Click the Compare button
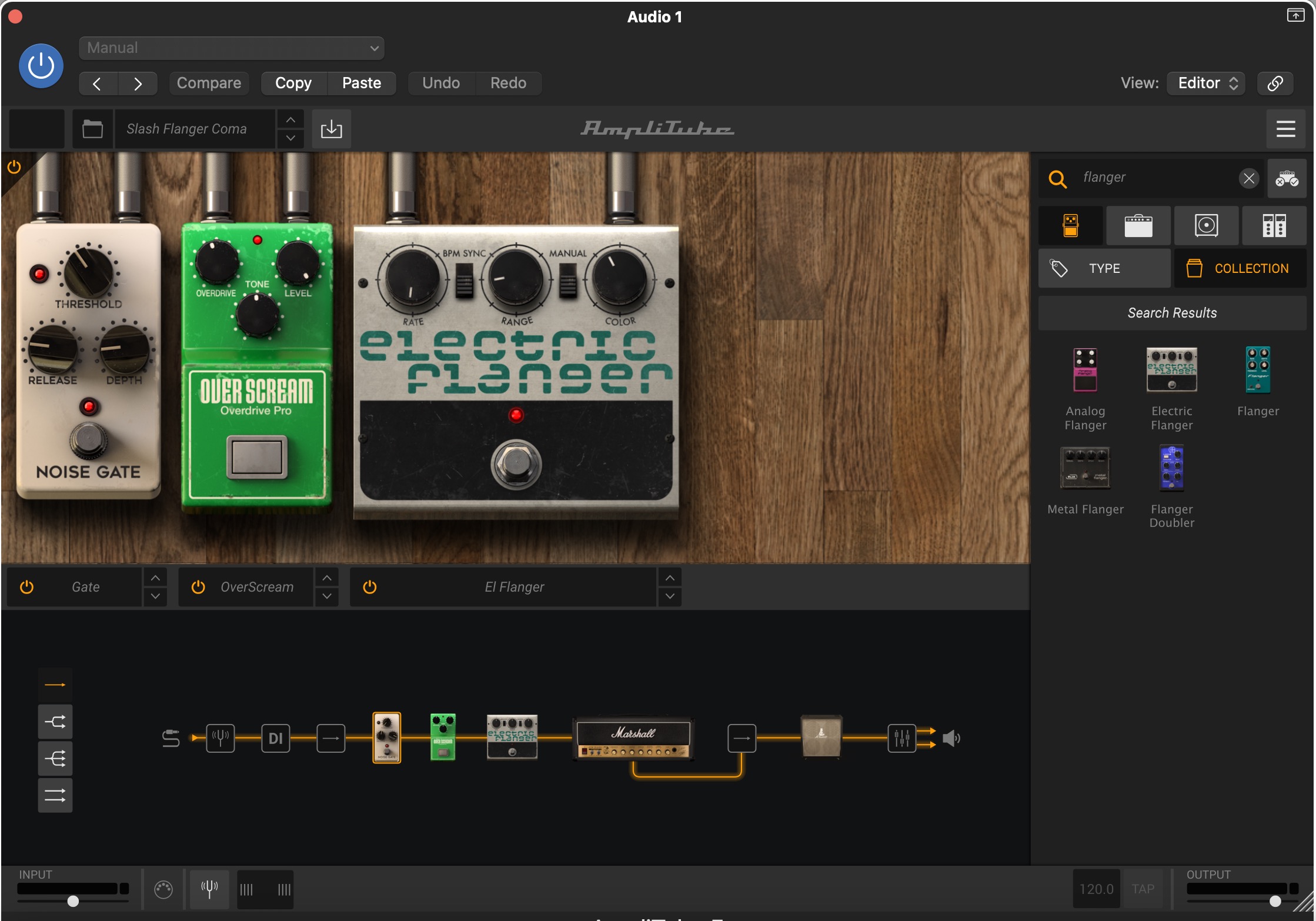1316x921 pixels. [209, 83]
